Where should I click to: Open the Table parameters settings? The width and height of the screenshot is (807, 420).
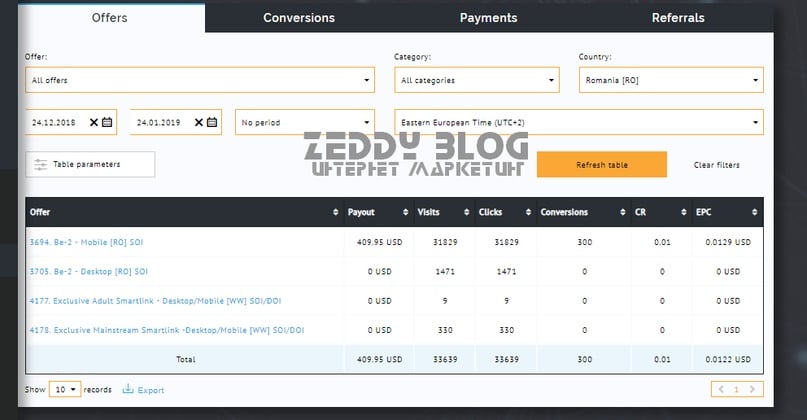click(x=90, y=164)
